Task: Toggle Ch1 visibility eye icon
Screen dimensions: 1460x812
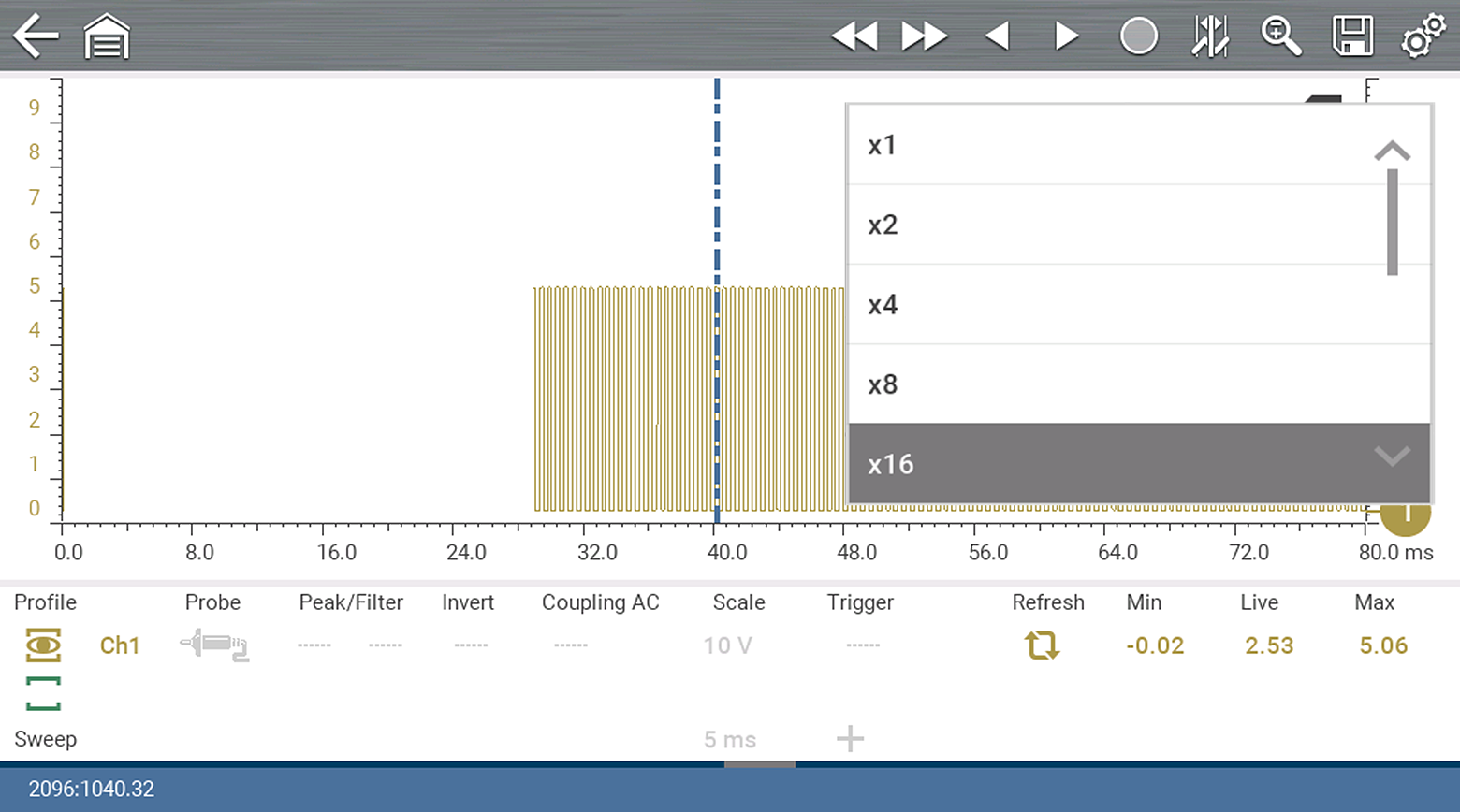Action: pos(43,645)
